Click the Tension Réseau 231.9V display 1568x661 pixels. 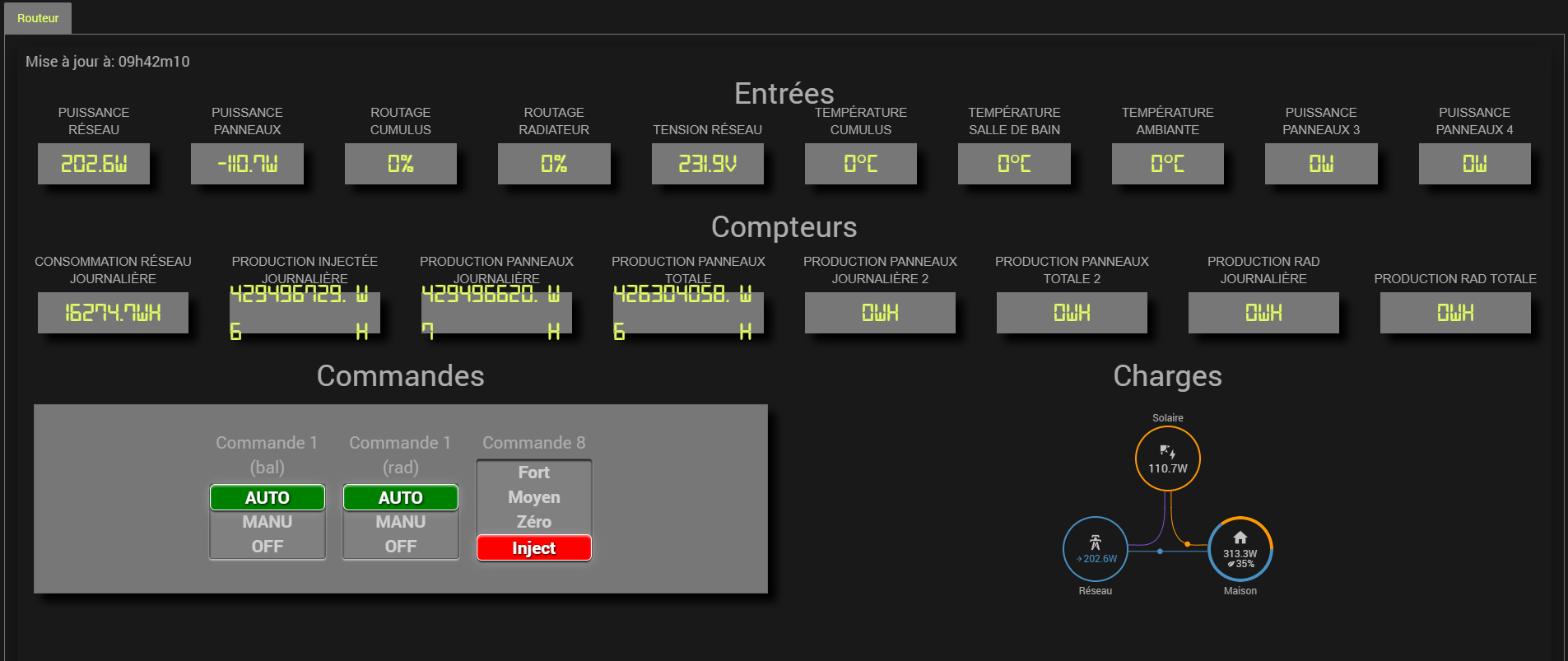708,164
